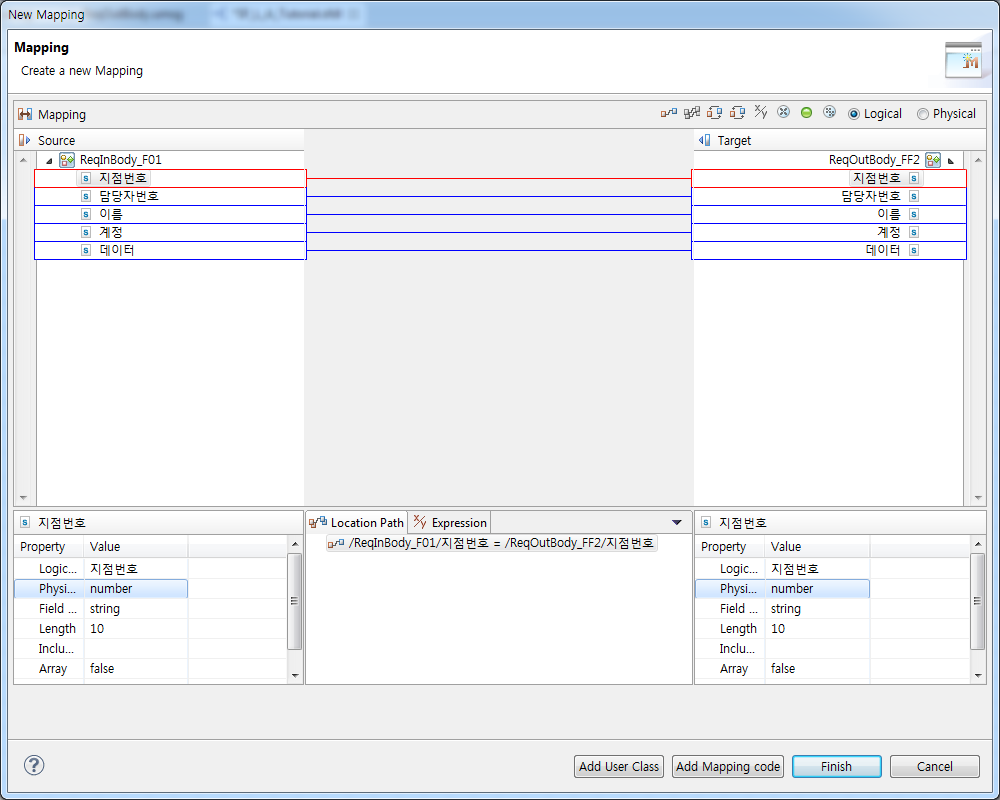1000x800 pixels.
Task: Click the left properties panel scrollbar
Action: [294, 600]
